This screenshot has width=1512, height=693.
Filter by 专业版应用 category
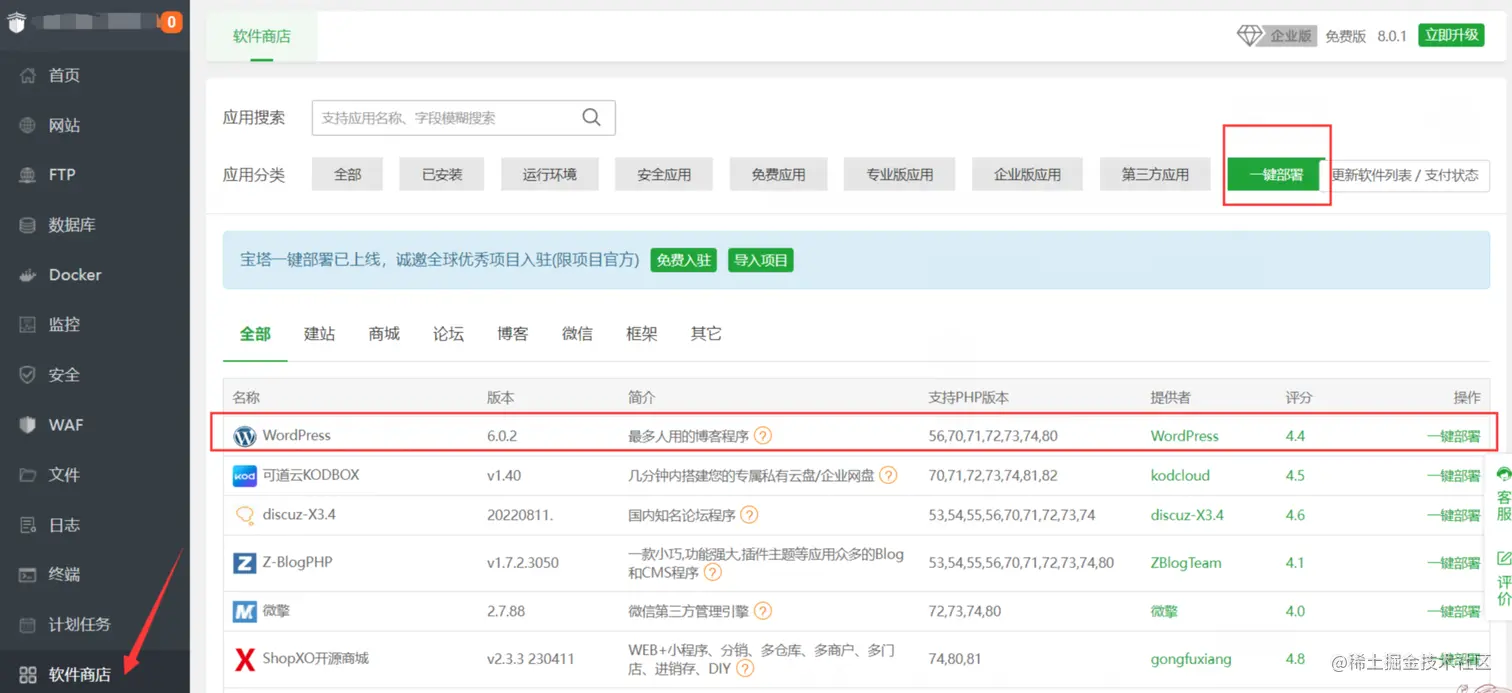point(900,174)
